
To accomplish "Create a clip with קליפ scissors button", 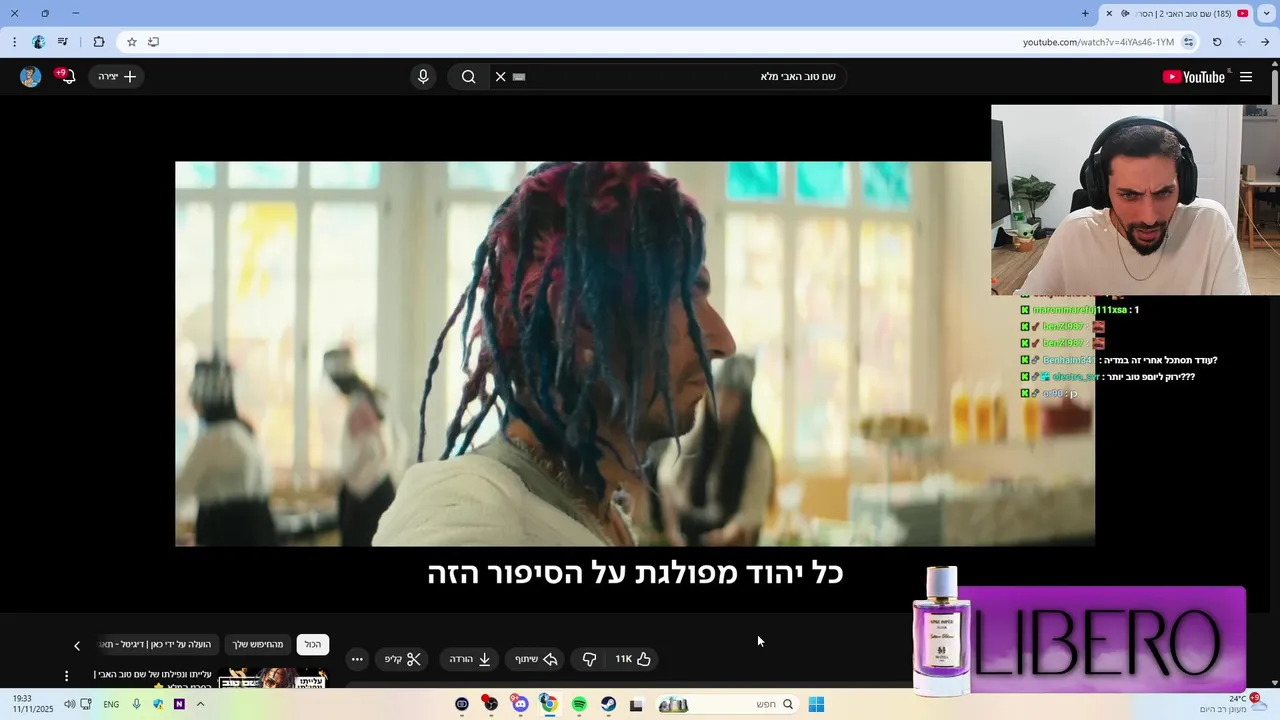I will (x=403, y=659).
